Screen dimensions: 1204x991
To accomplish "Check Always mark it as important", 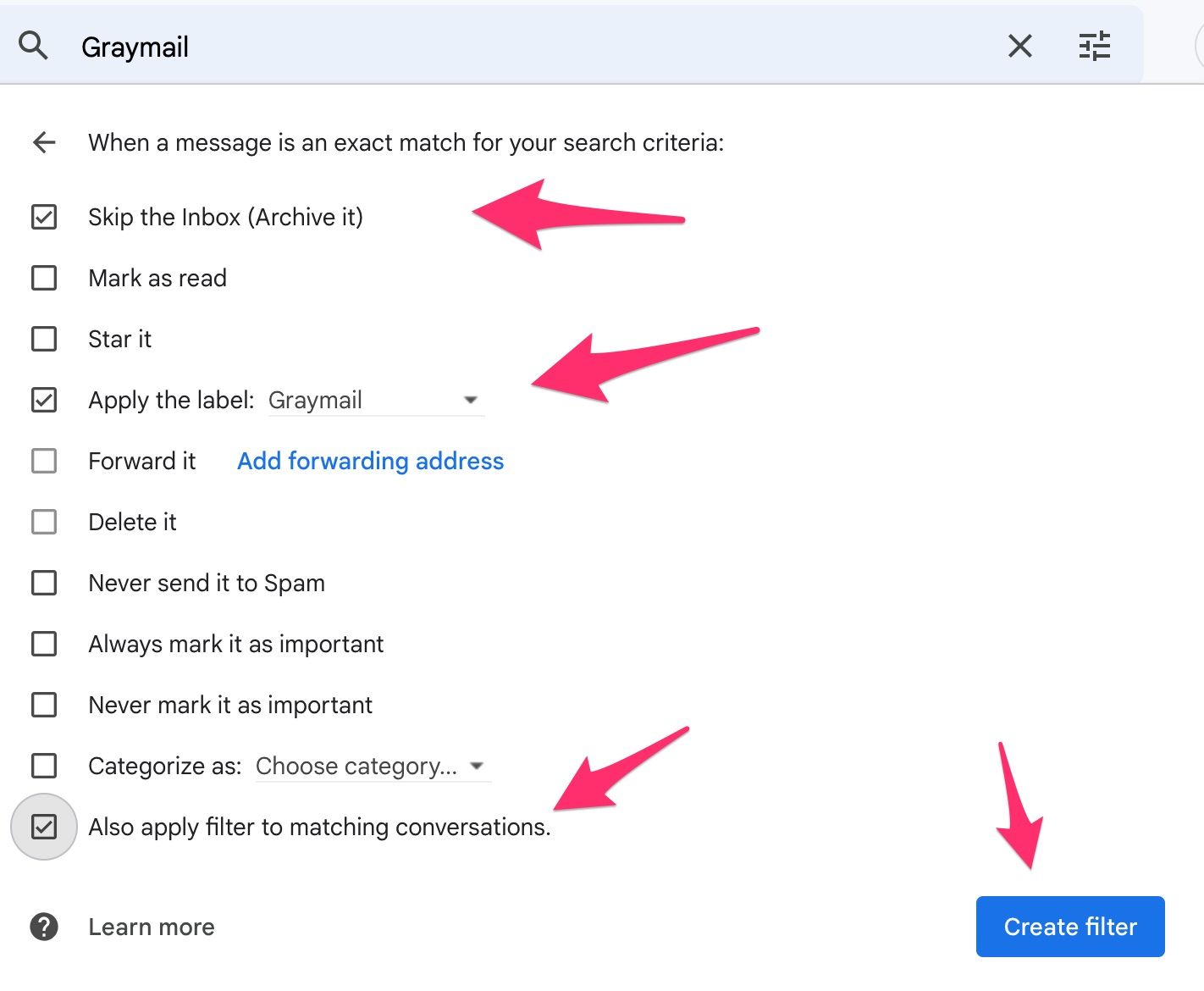I will tap(44, 644).
